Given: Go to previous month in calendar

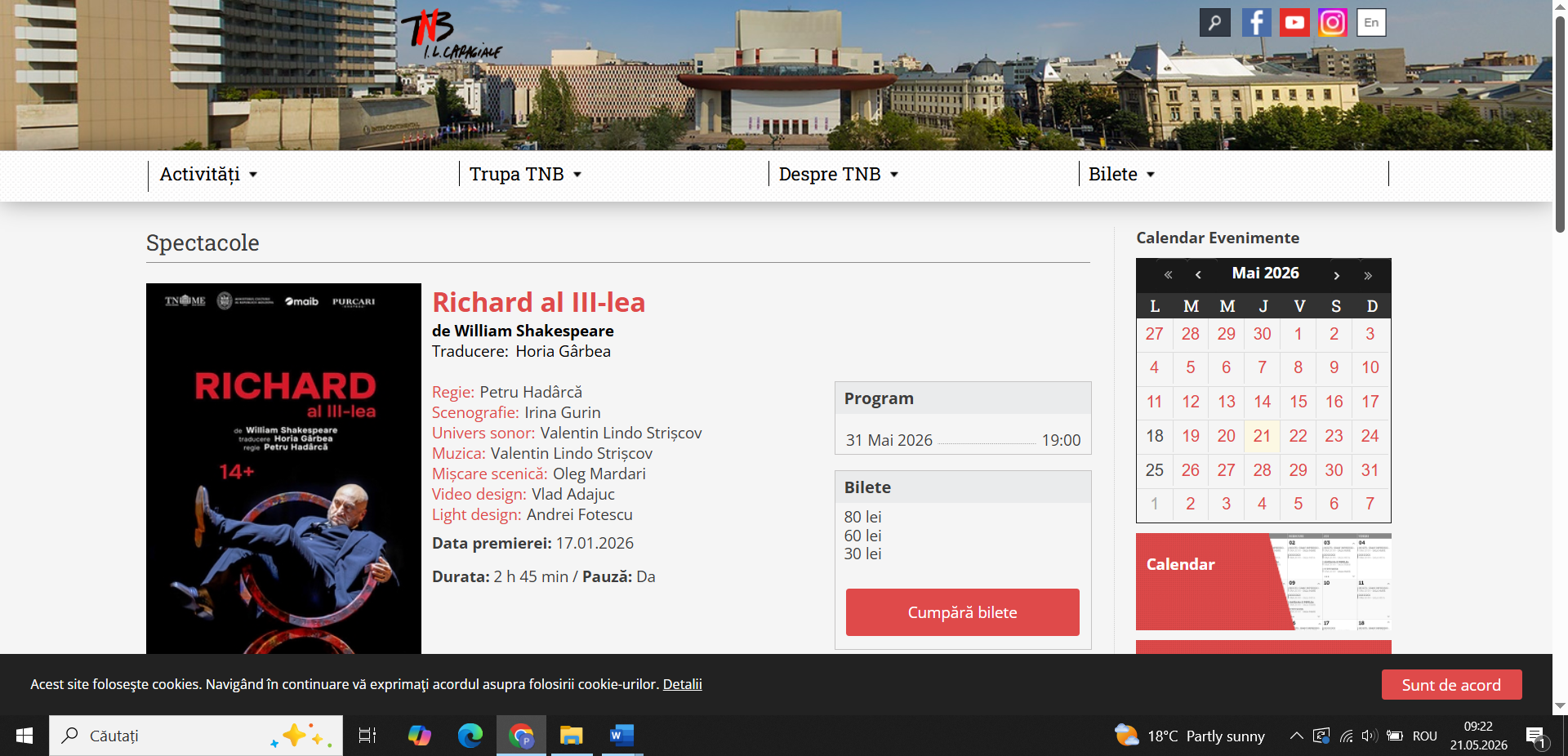Looking at the screenshot, I should [1198, 275].
